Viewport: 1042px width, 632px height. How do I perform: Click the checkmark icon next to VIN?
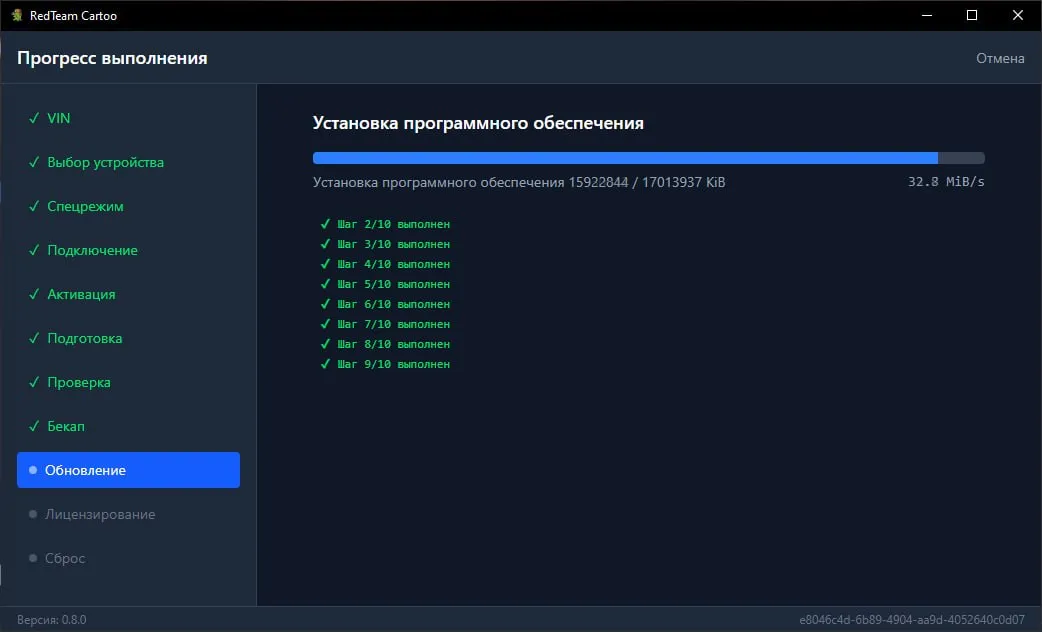click(34, 118)
